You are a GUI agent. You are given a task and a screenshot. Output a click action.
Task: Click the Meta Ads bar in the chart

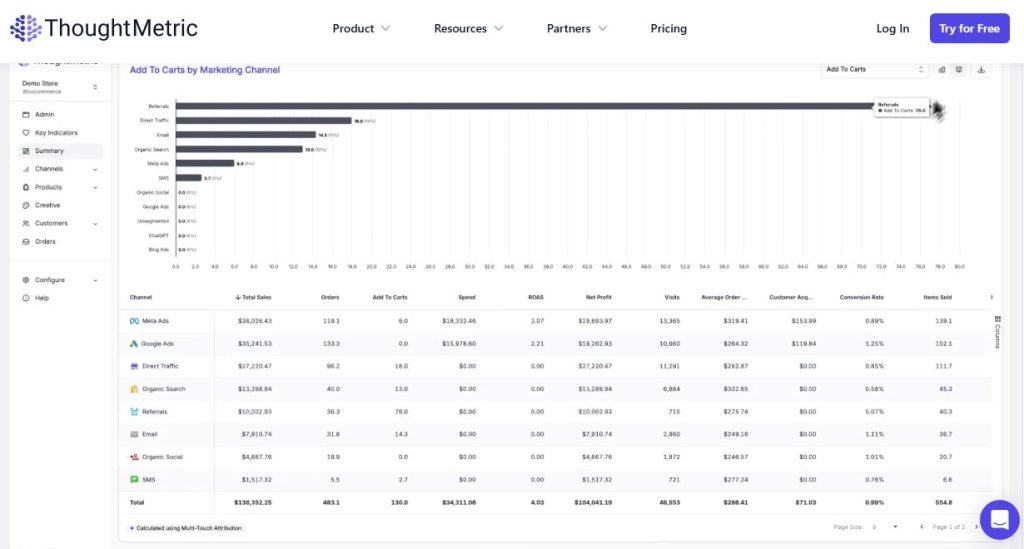(x=205, y=163)
